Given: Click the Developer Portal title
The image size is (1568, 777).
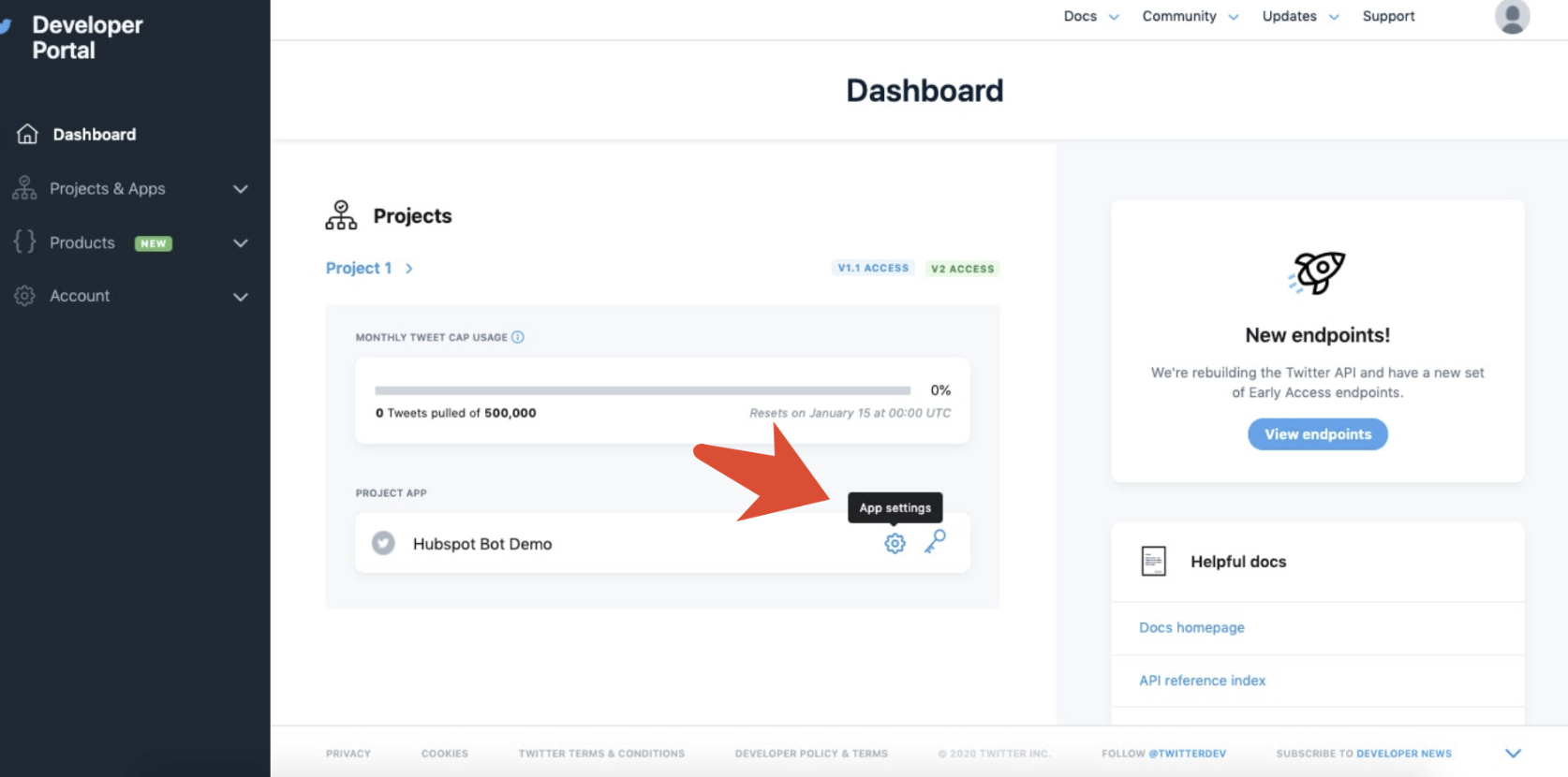Looking at the screenshot, I should pyautogui.click(x=87, y=37).
